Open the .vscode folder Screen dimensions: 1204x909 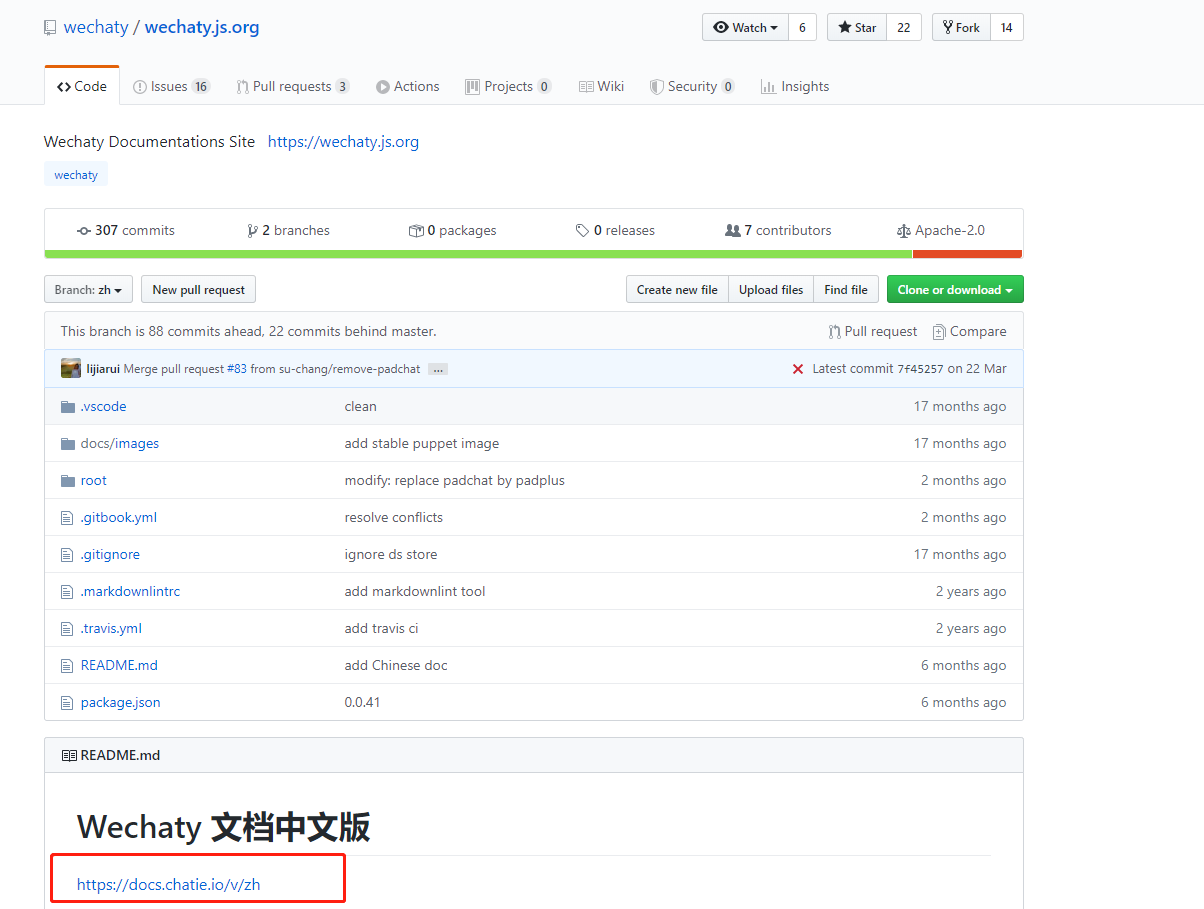pos(103,406)
